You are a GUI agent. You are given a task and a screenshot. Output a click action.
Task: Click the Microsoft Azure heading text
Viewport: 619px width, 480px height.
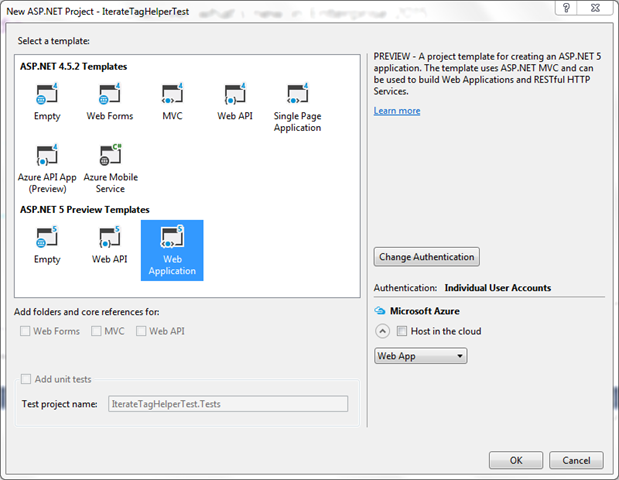click(425, 311)
